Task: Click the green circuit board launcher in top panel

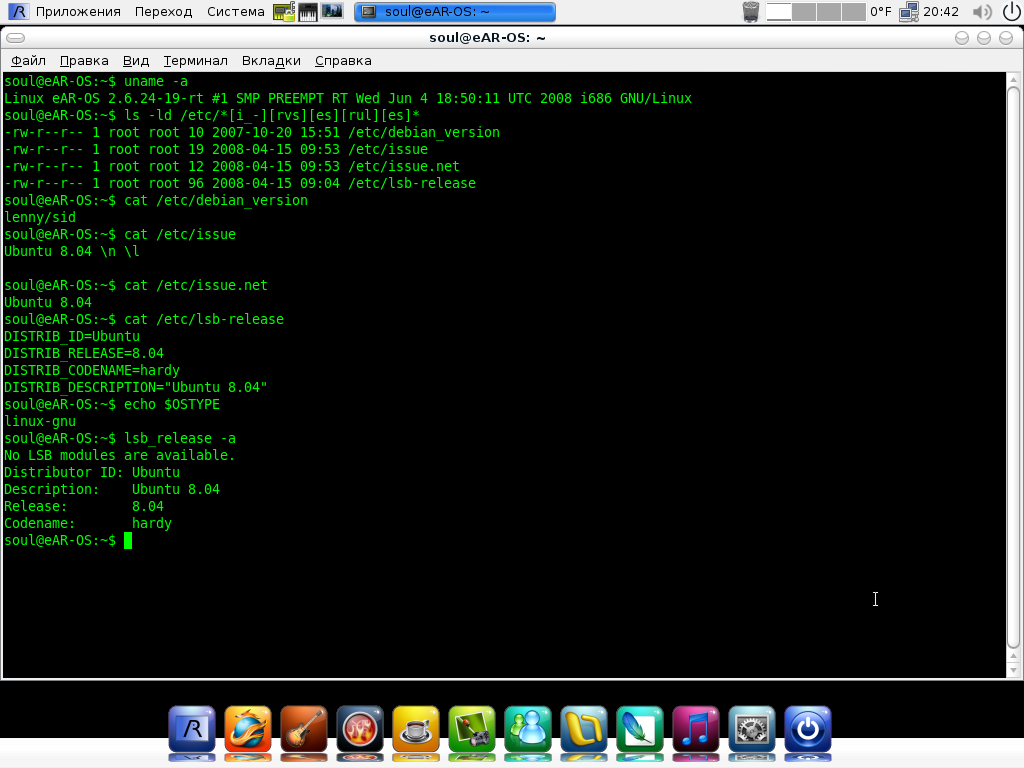Action: point(283,12)
